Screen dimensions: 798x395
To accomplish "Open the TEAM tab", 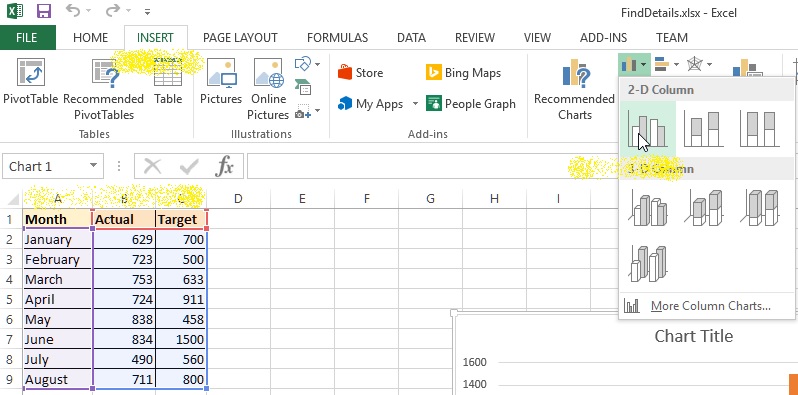I will pyautogui.click(x=672, y=38).
